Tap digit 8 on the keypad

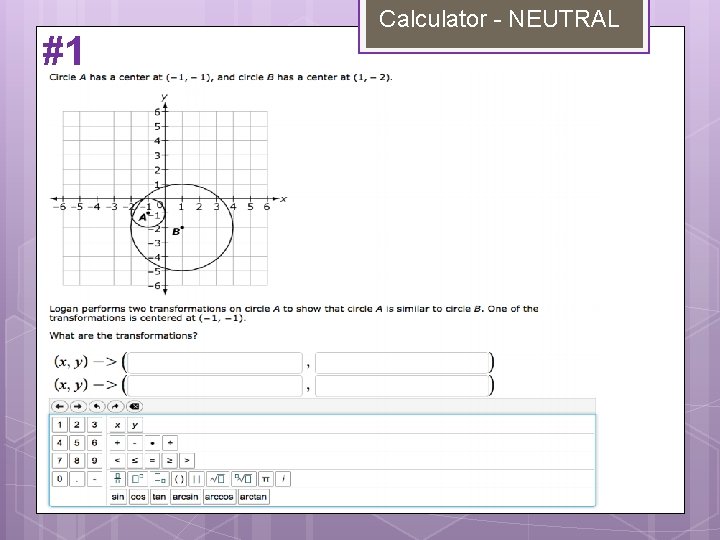(x=77, y=461)
